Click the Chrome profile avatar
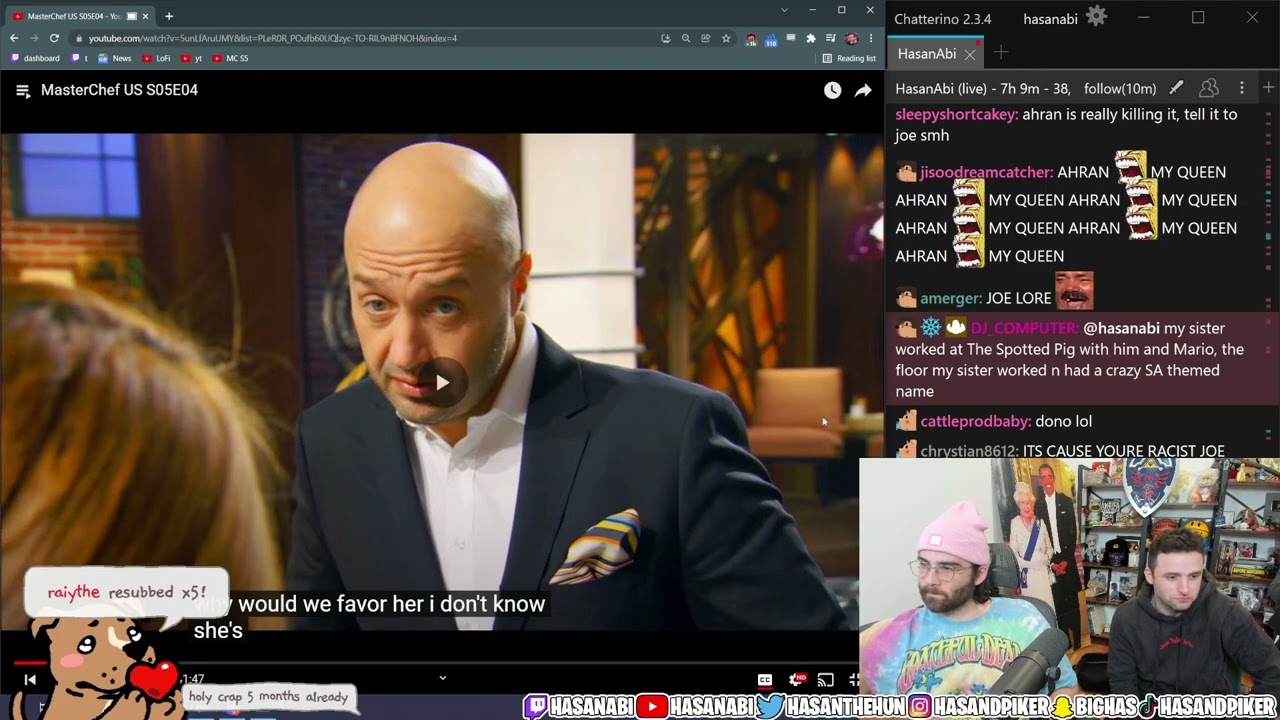 pyautogui.click(x=851, y=38)
